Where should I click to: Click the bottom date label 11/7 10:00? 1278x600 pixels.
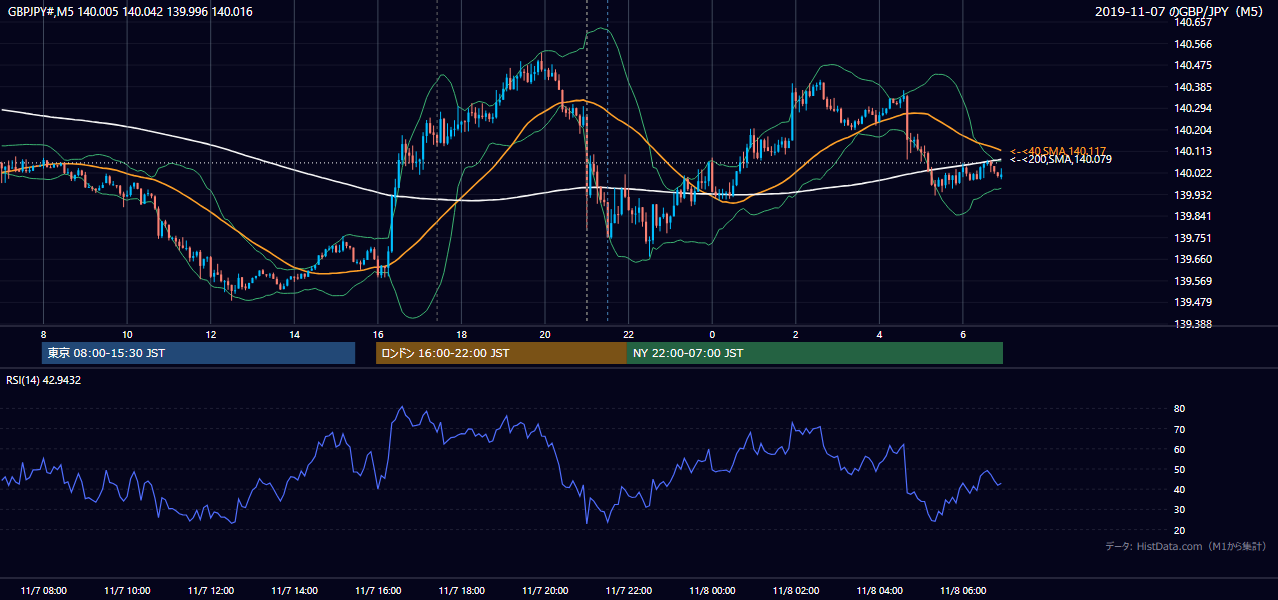127,591
